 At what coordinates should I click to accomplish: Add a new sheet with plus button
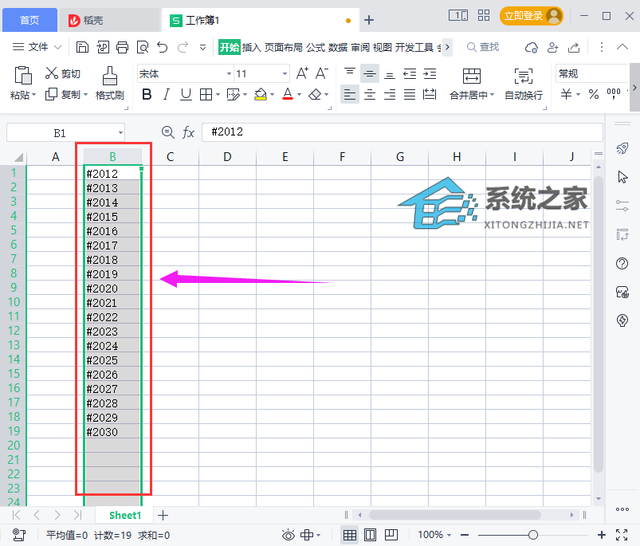[x=163, y=515]
